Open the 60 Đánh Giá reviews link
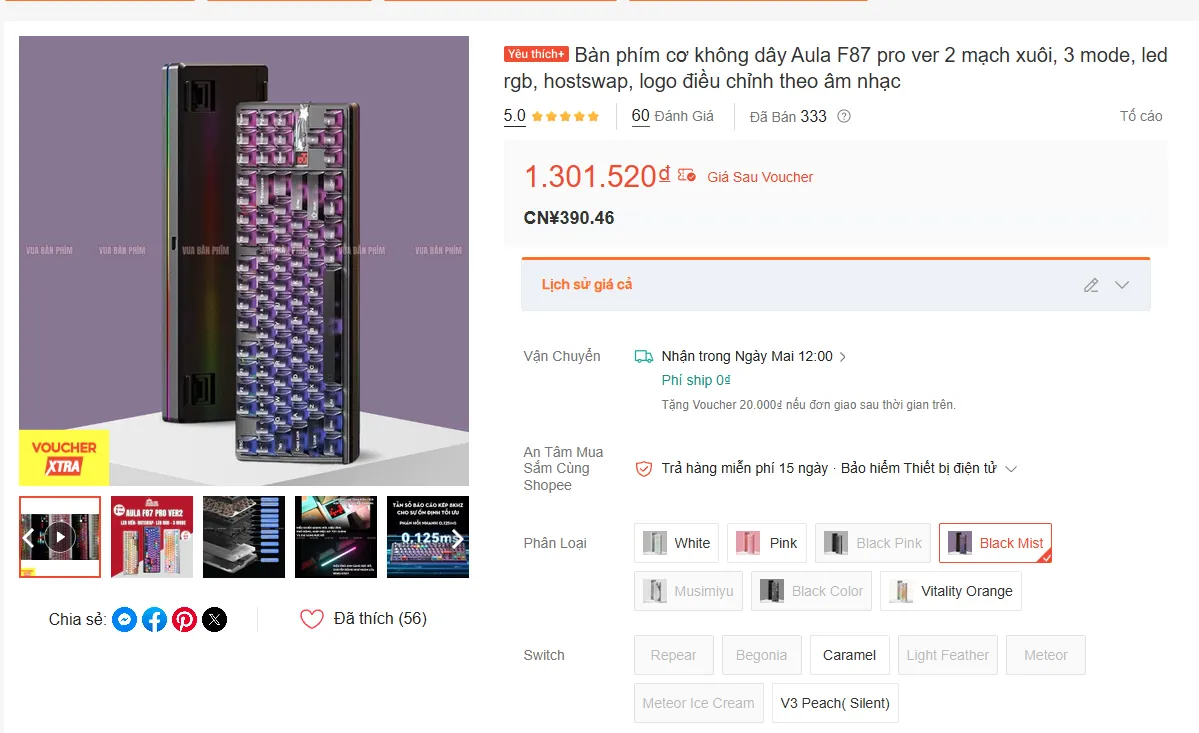 point(671,116)
